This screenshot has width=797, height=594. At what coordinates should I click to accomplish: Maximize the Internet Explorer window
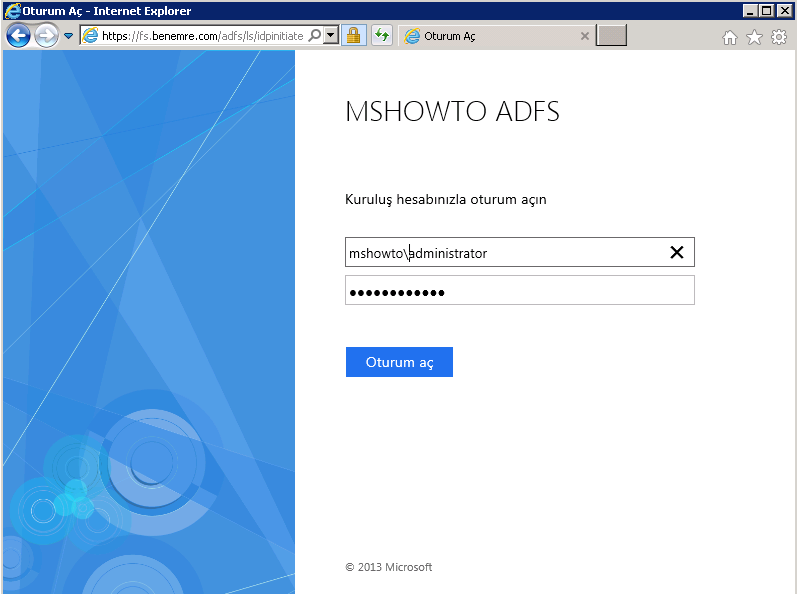[767, 11]
